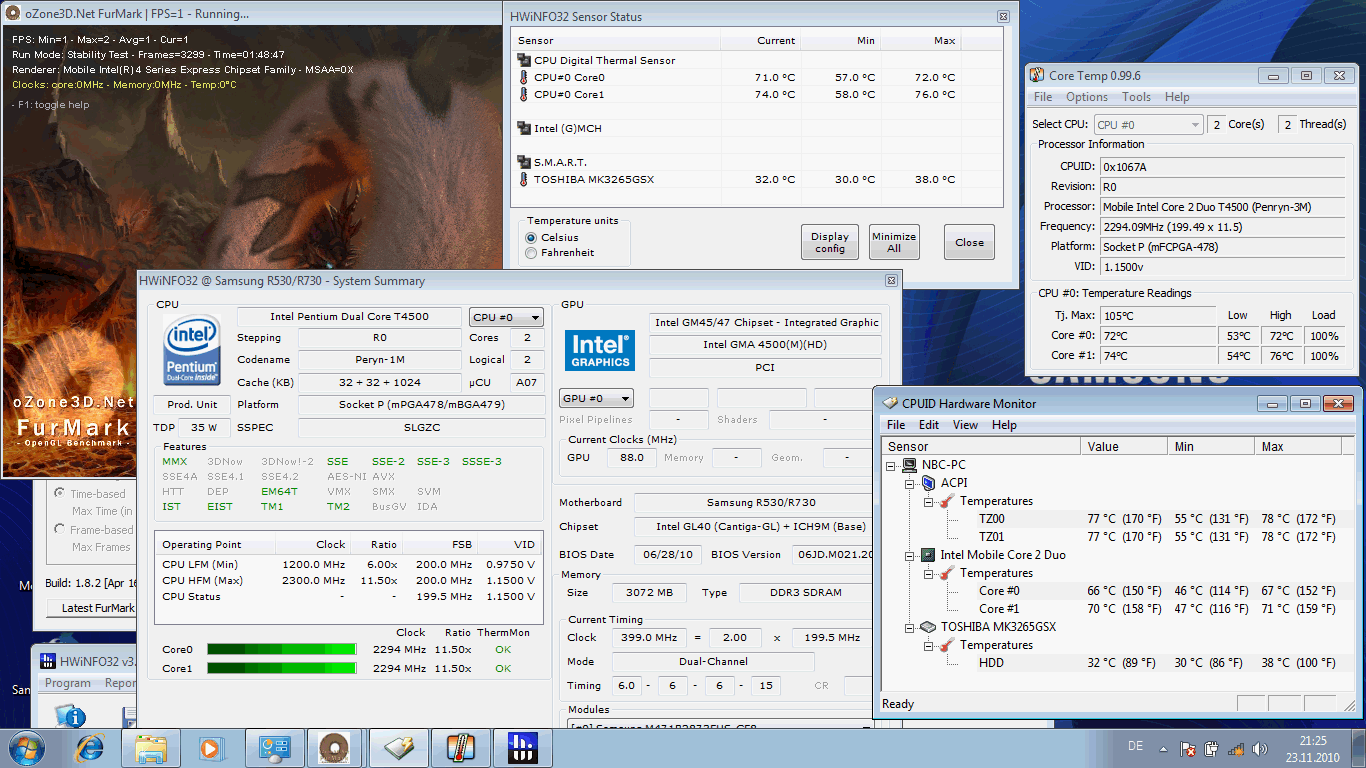Click Core Temp title bar icon
The image size is (1366, 768).
click(x=1037, y=75)
